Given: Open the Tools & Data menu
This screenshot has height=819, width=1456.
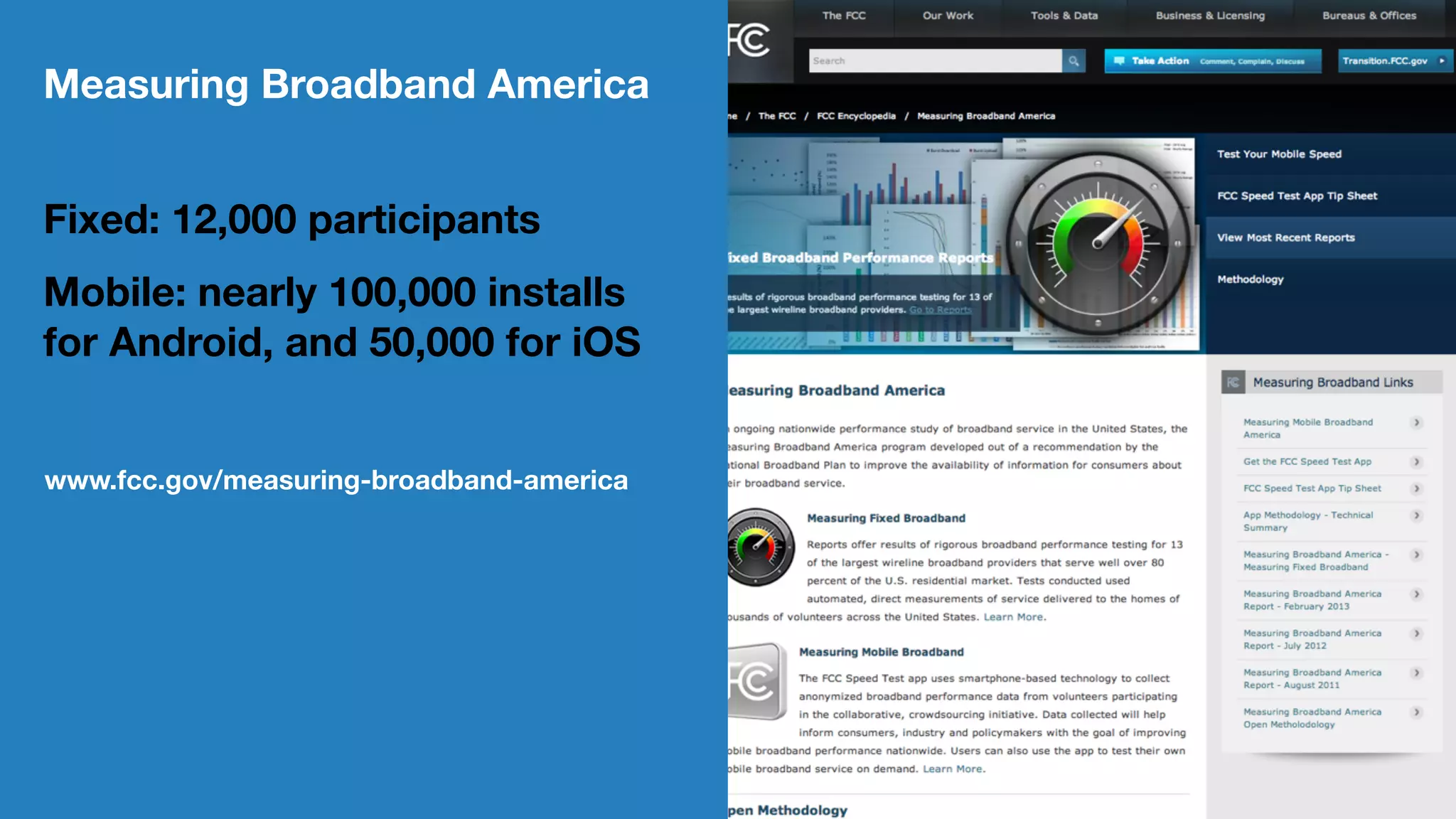Looking at the screenshot, I should click(x=1064, y=16).
